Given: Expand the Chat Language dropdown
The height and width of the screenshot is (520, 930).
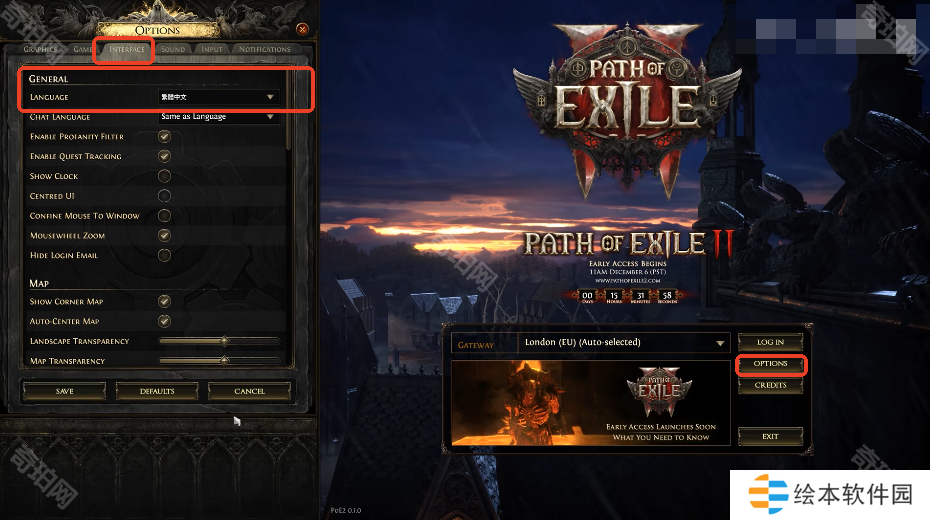Looking at the screenshot, I should [218, 117].
